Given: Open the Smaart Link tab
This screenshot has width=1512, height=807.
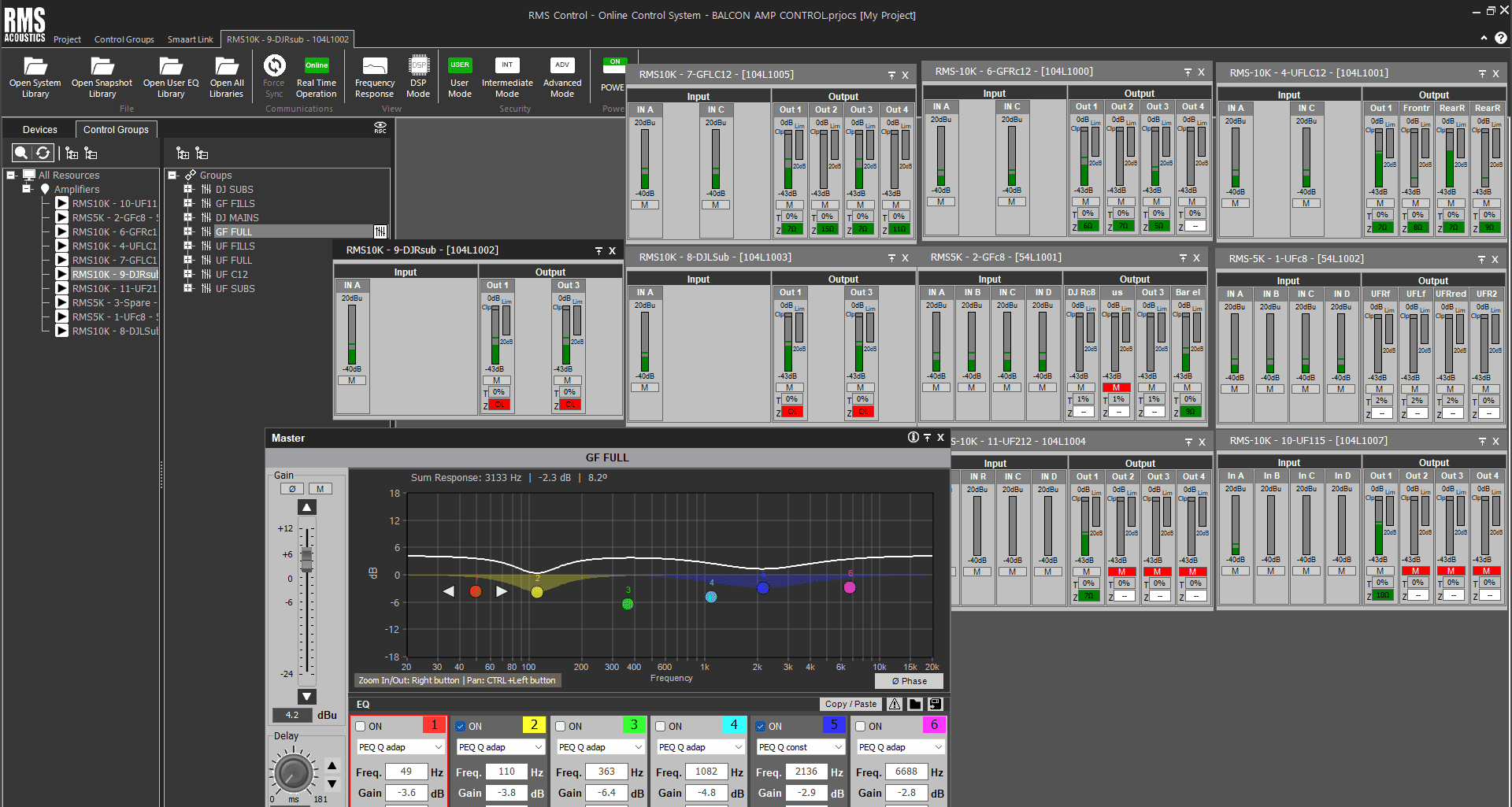Looking at the screenshot, I should [190, 39].
